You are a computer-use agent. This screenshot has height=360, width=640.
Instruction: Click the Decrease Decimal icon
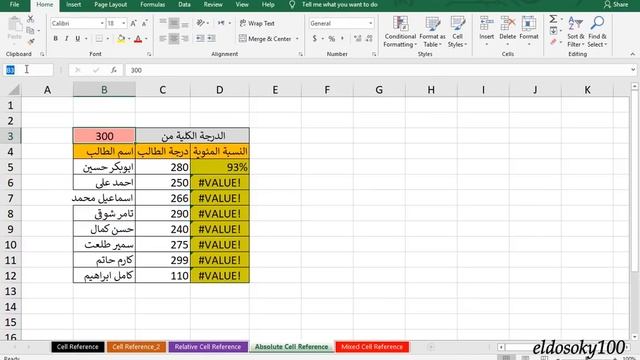point(369,38)
